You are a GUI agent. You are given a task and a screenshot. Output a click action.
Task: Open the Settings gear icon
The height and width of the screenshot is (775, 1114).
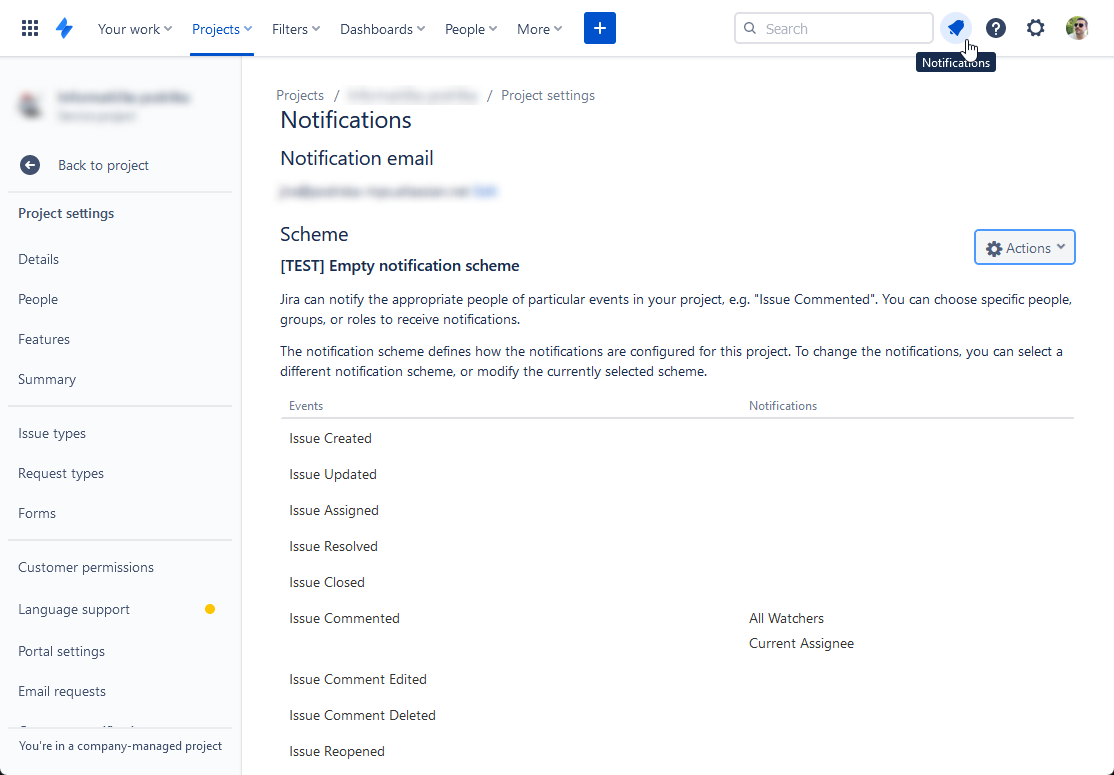1036,28
